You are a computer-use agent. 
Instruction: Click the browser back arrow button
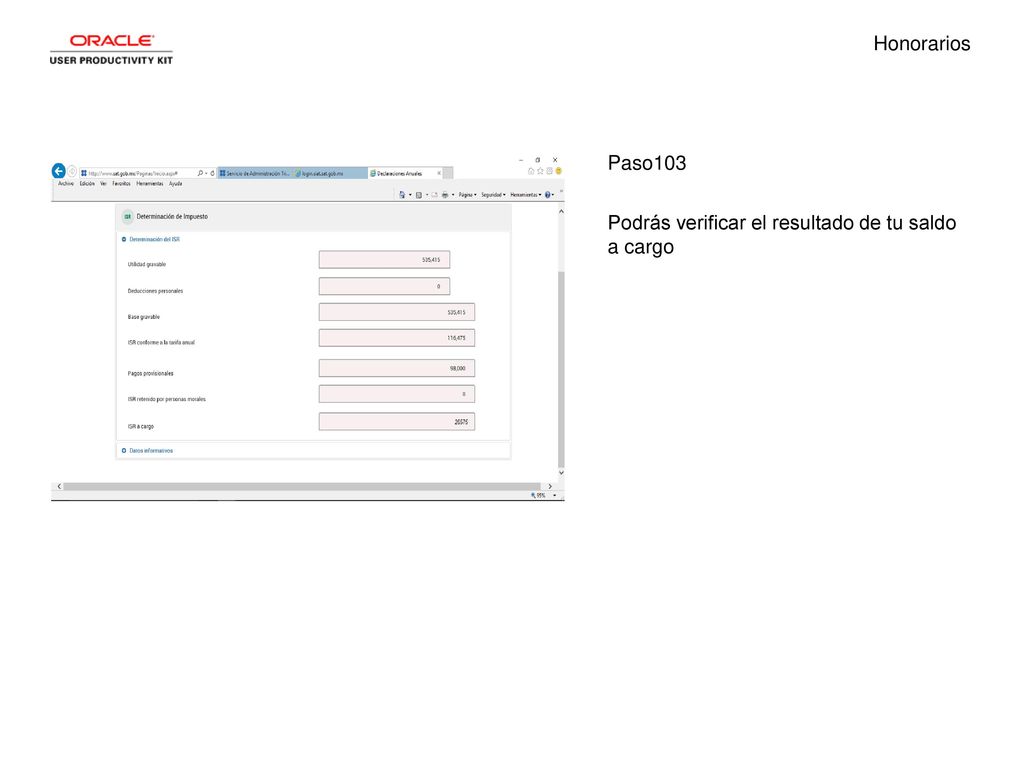[x=58, y=171]
